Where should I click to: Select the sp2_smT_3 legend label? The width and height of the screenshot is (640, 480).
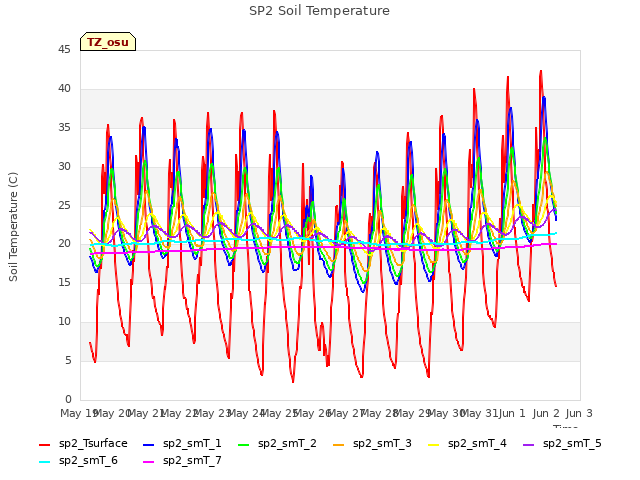pyautogui.click(x=382, y=444)
